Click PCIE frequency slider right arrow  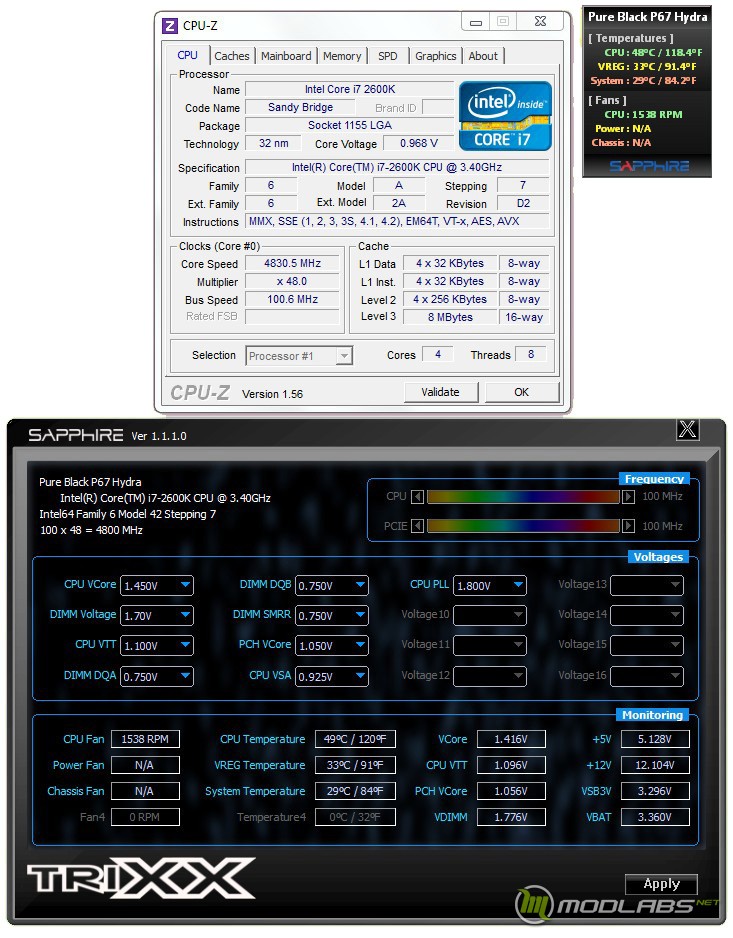(628, 526)
